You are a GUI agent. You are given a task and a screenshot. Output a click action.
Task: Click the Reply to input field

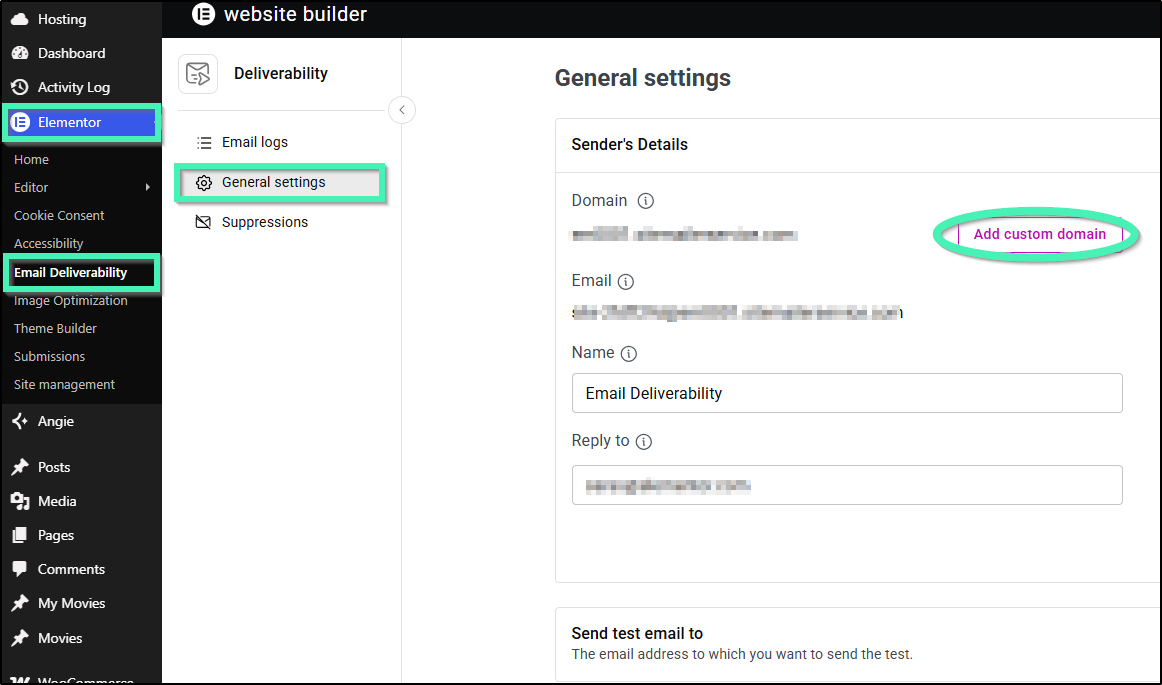847,485
